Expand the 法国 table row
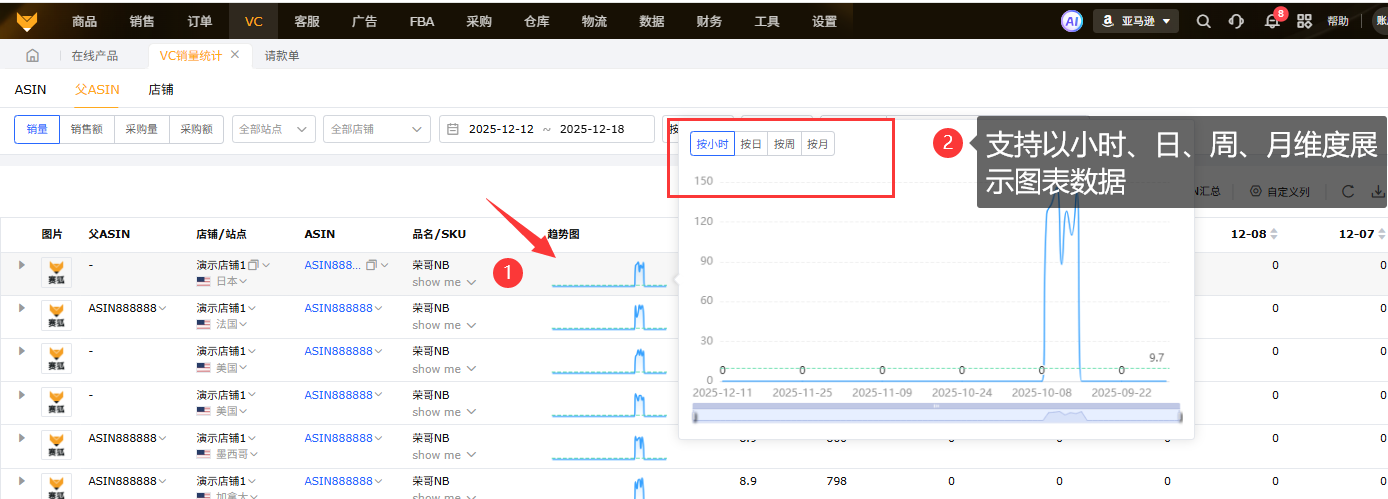This screenshot has width=1388, height=499. pos(22,307)
